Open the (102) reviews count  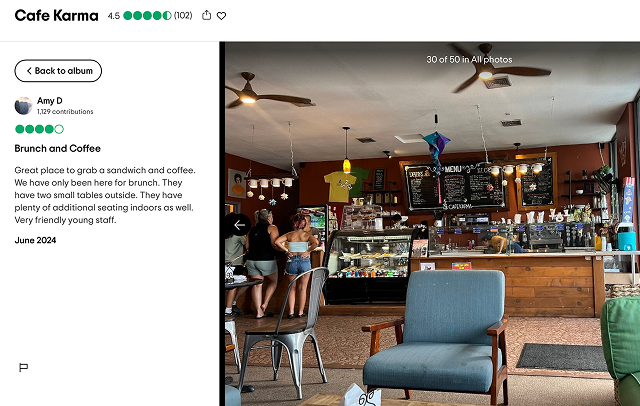183,16
